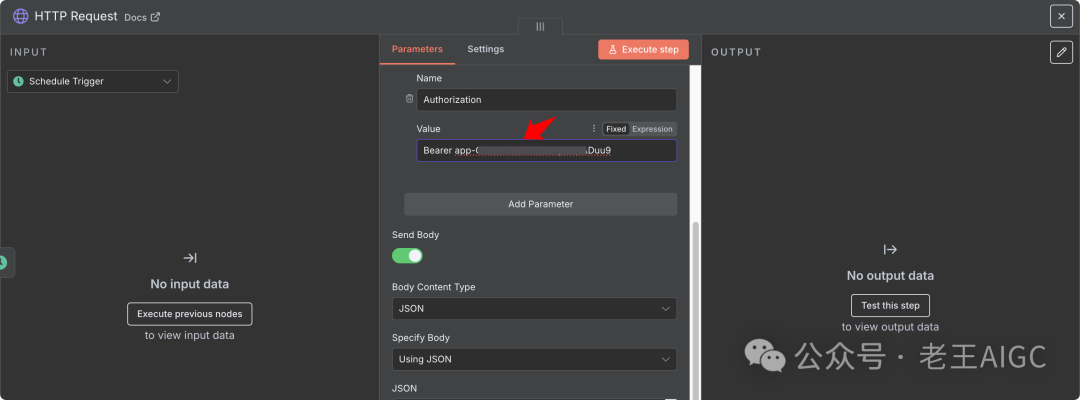
Task: Click the Bearer token Value field
Action: (546, 150)
